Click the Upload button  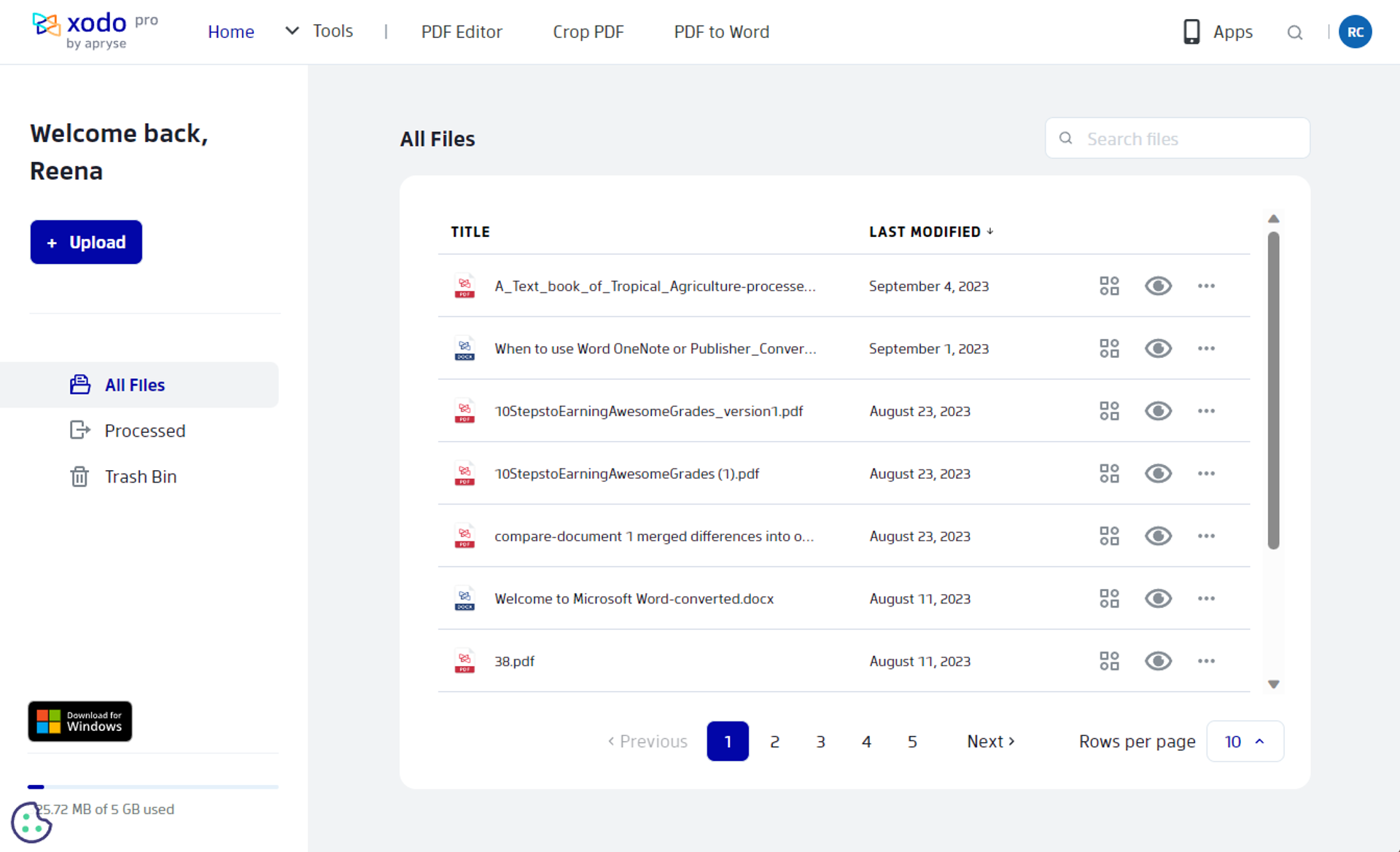click(x=86, y=242)
